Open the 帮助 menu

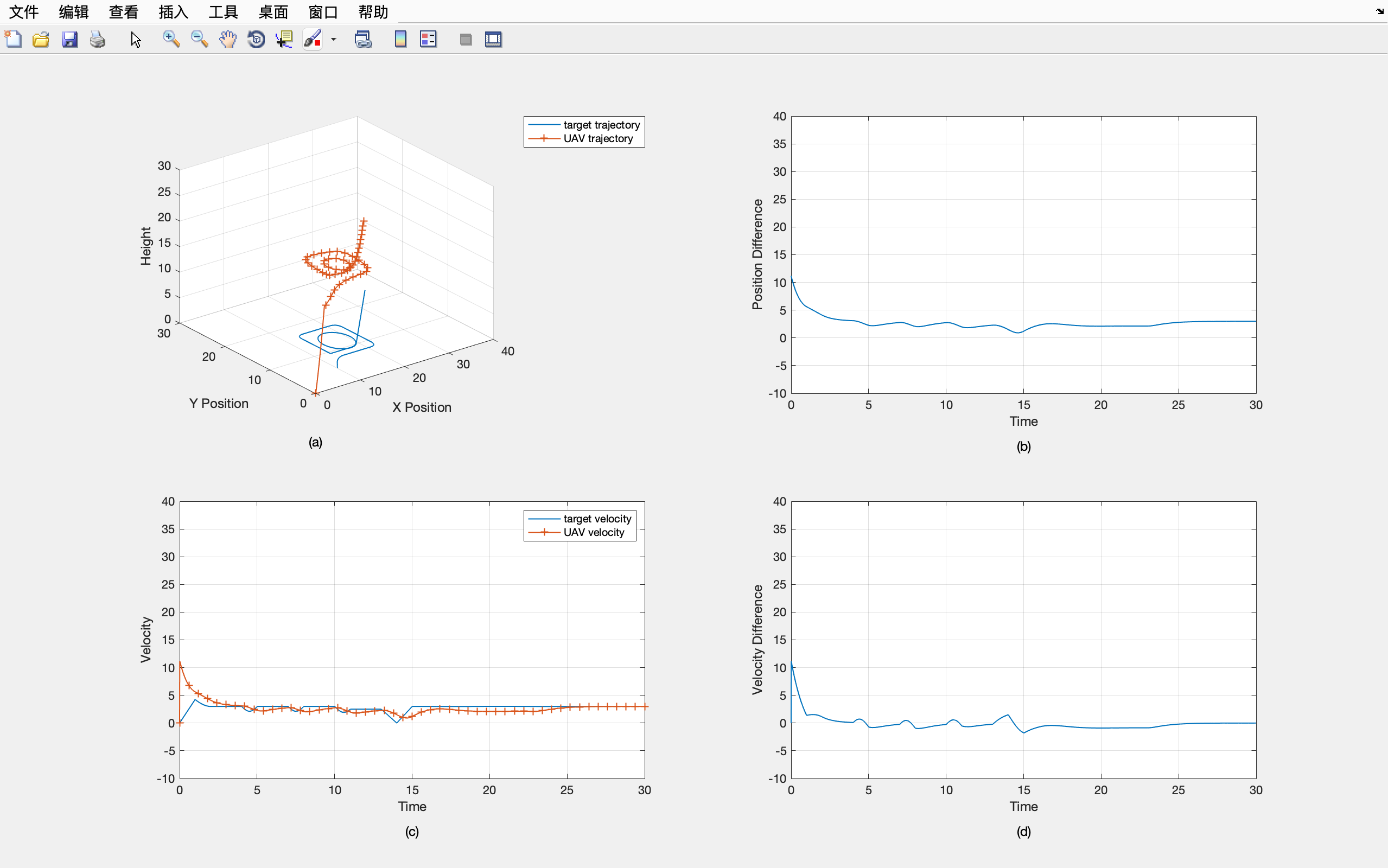click(x=373, y=11)
